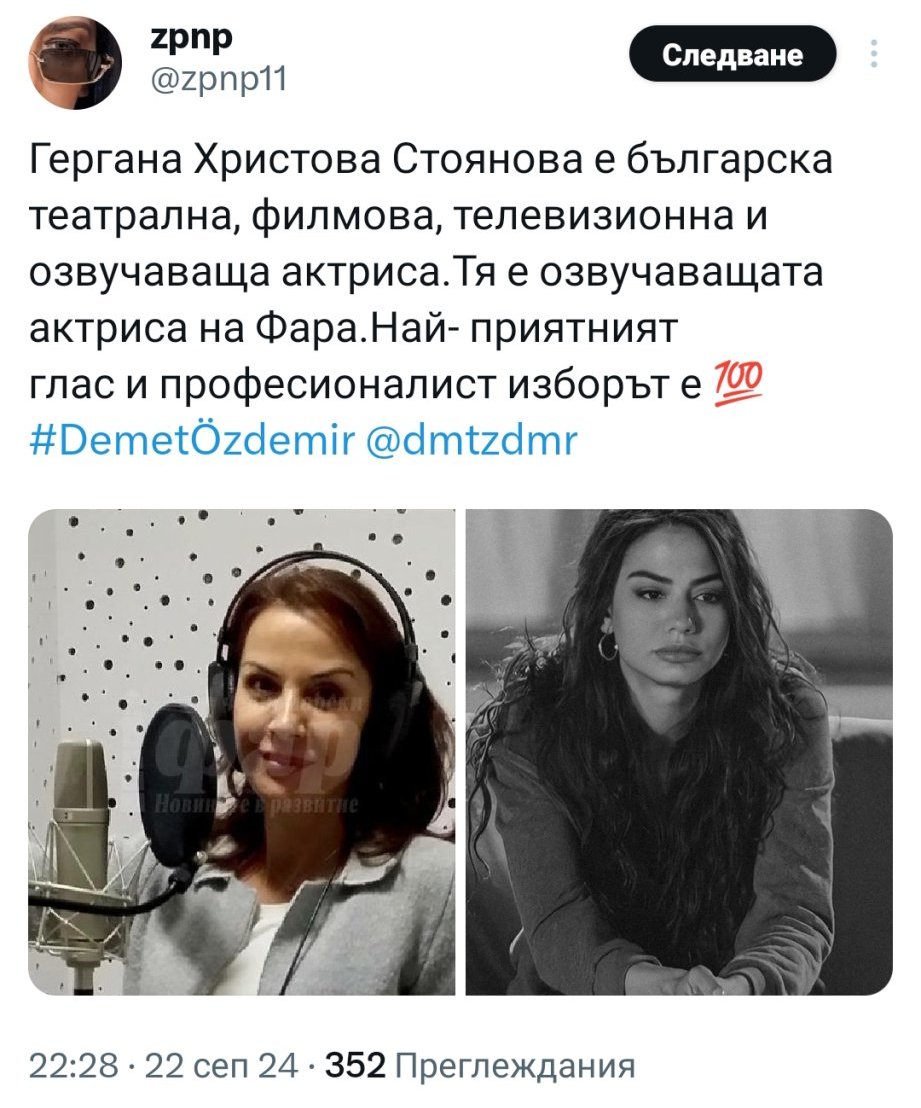Follow the account with the Следване button

tap(732, 54)
